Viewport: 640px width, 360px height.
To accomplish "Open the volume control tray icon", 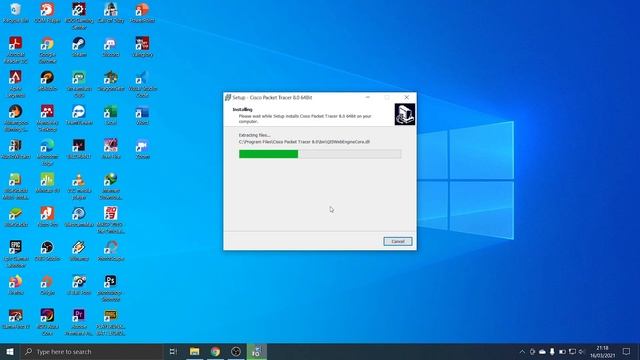I will click(581, 351).
